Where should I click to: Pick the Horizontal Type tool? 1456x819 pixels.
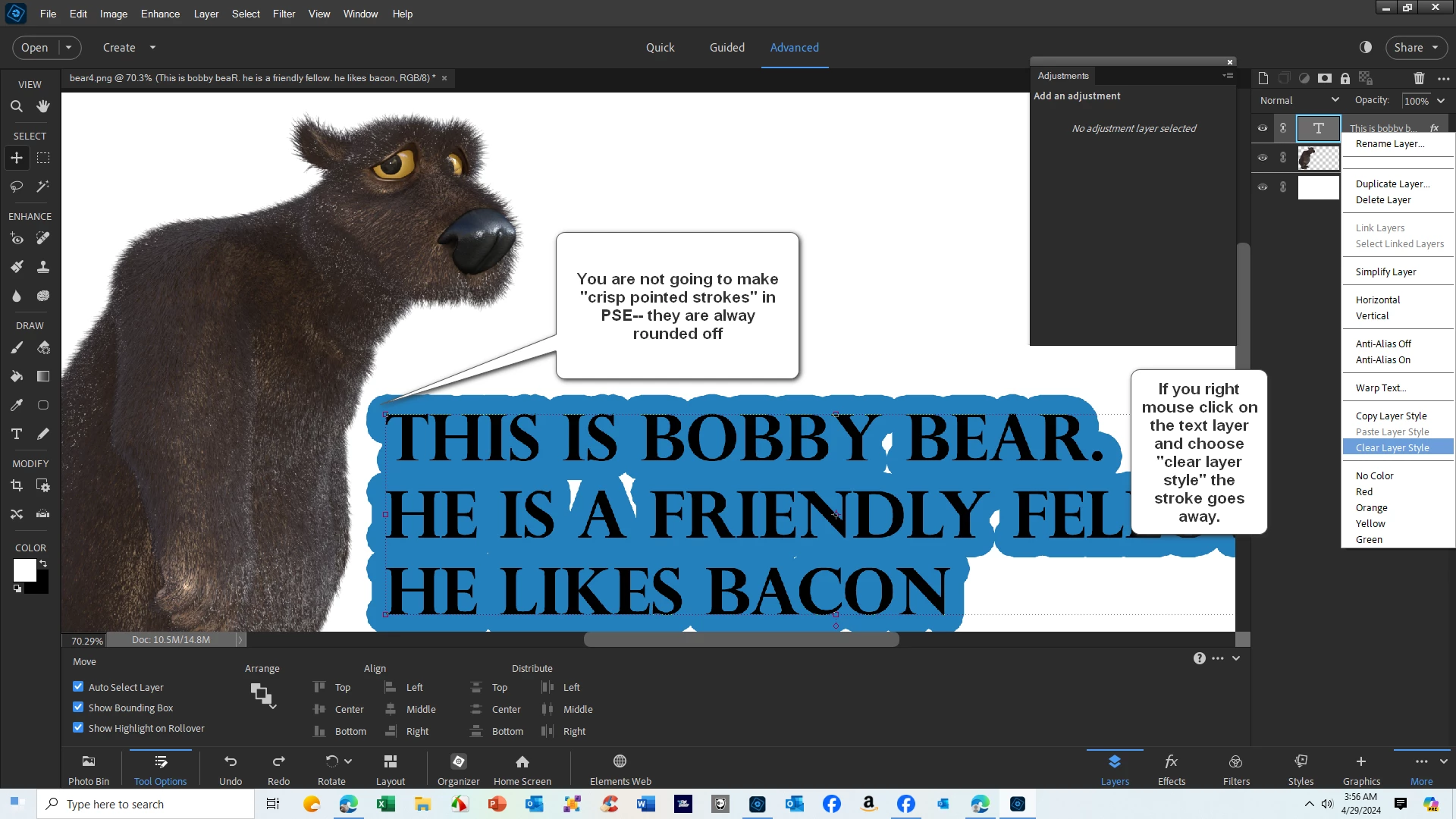pyautogui.click(x=16, y=434)
